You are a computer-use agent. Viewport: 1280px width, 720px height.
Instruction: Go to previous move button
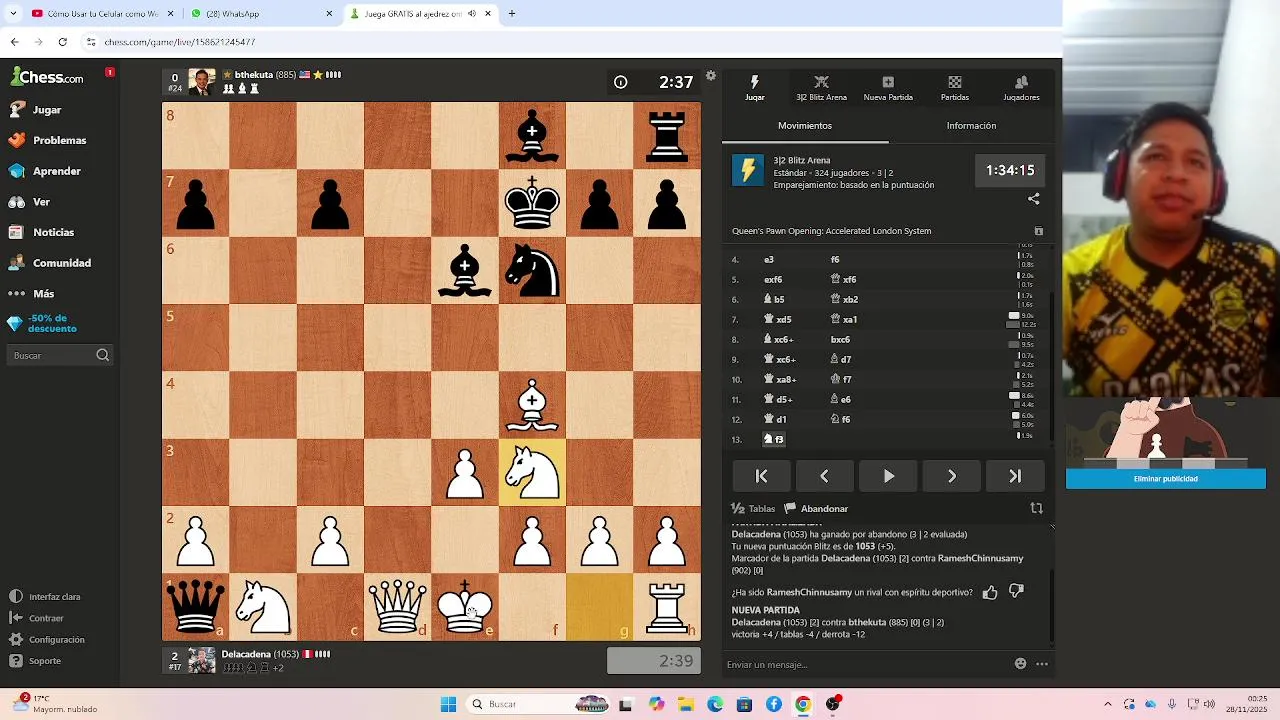[824, 476]
